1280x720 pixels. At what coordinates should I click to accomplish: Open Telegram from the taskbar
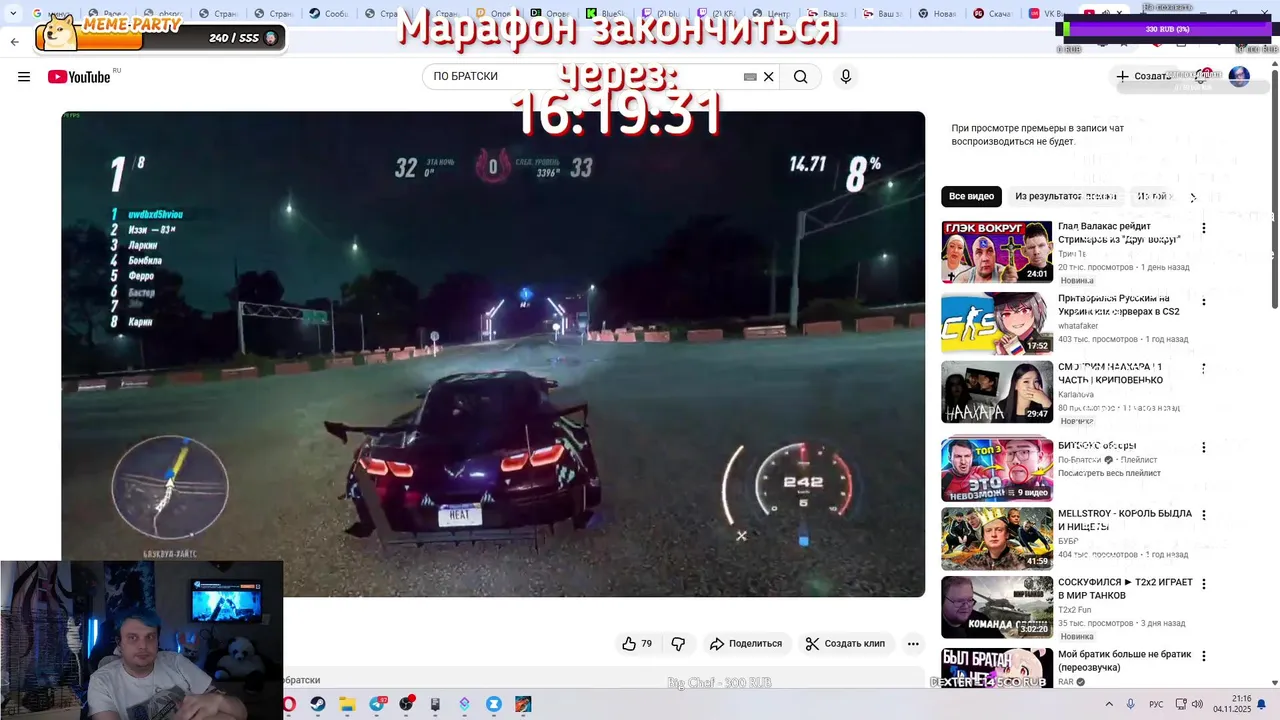click(377, 704)
